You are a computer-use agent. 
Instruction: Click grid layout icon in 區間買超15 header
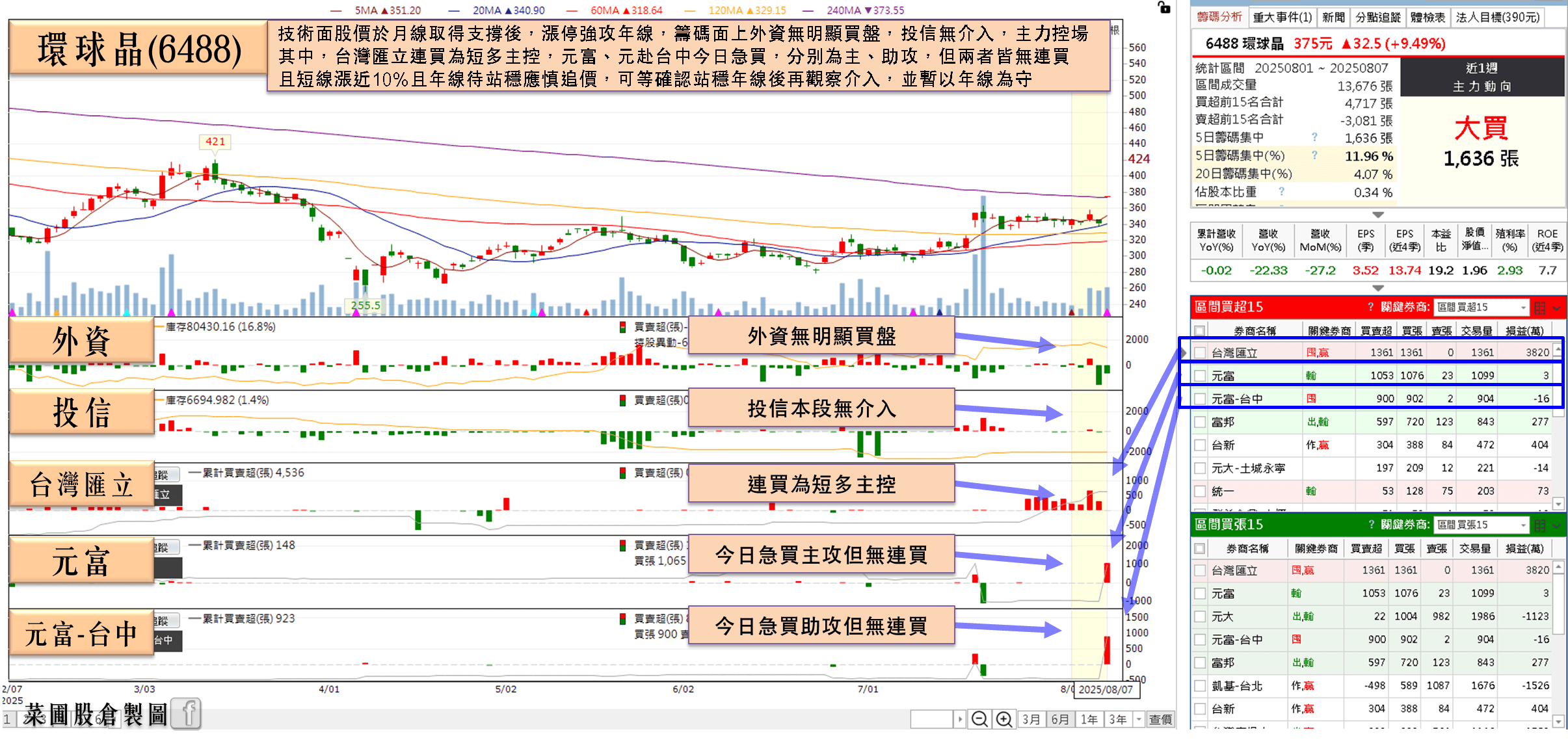1539,308
